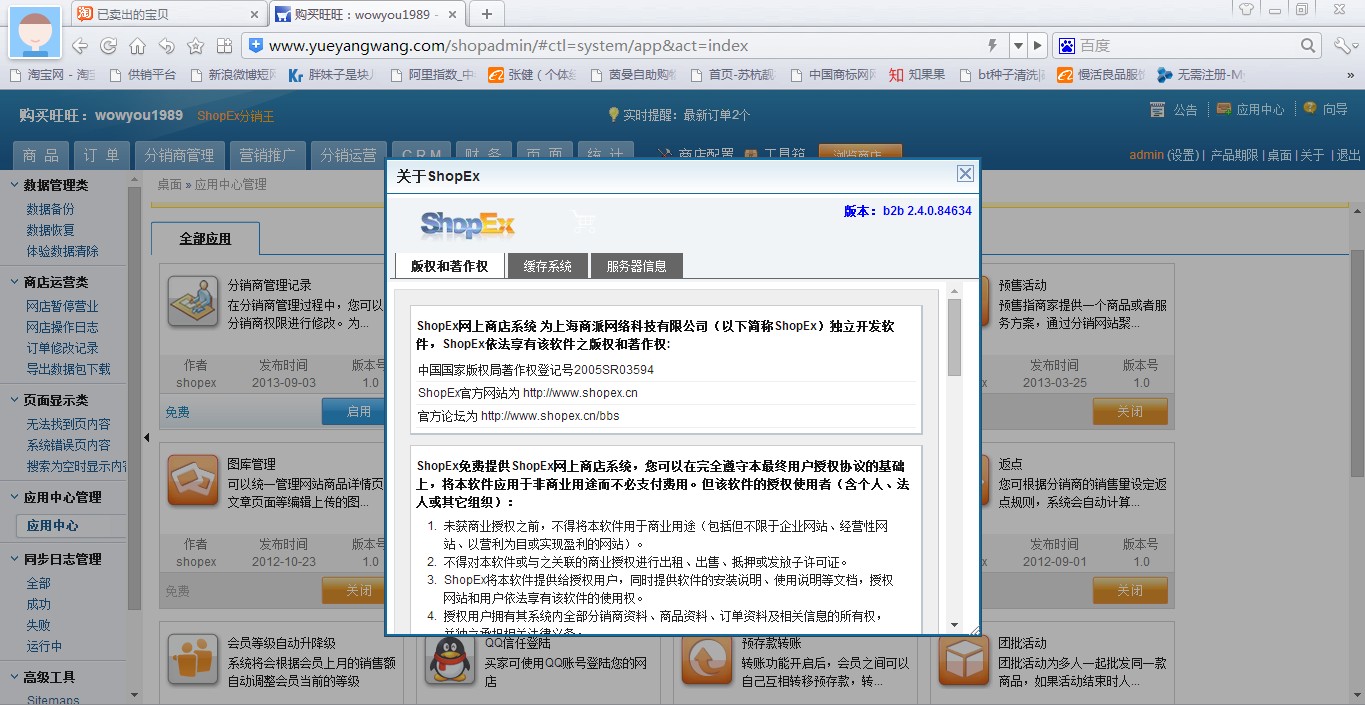Open the 营销推广 menu
Viewport: 1365px width, 705px height.
[x=267, y=155]
